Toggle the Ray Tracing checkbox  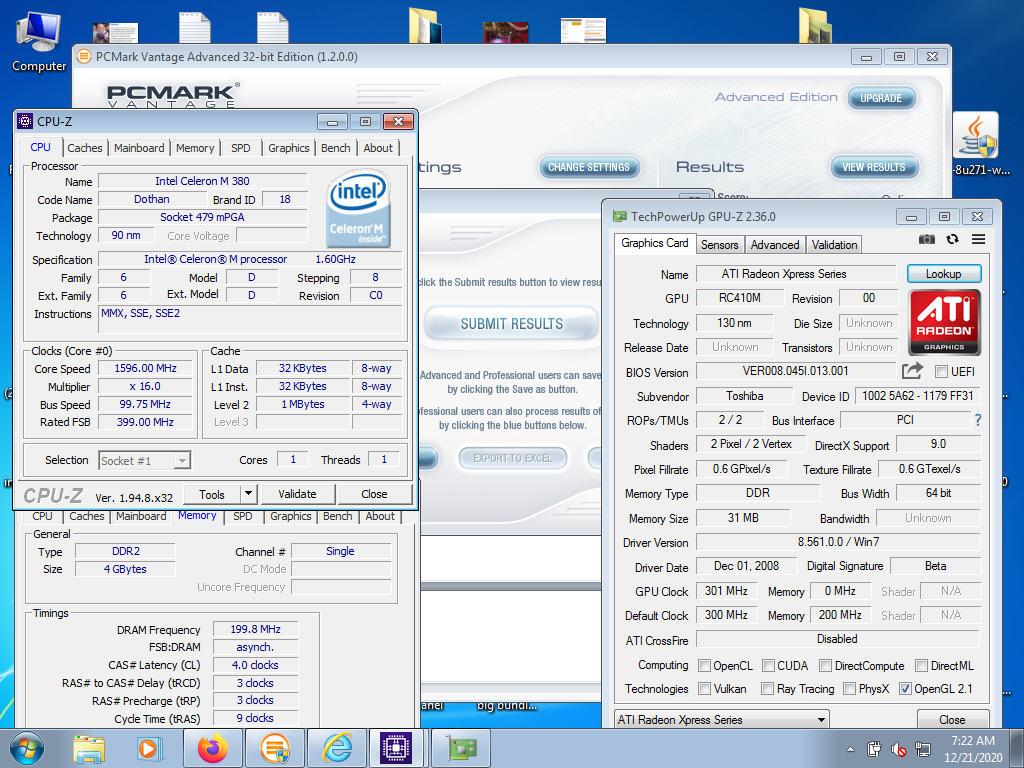[x=768, y=688]
